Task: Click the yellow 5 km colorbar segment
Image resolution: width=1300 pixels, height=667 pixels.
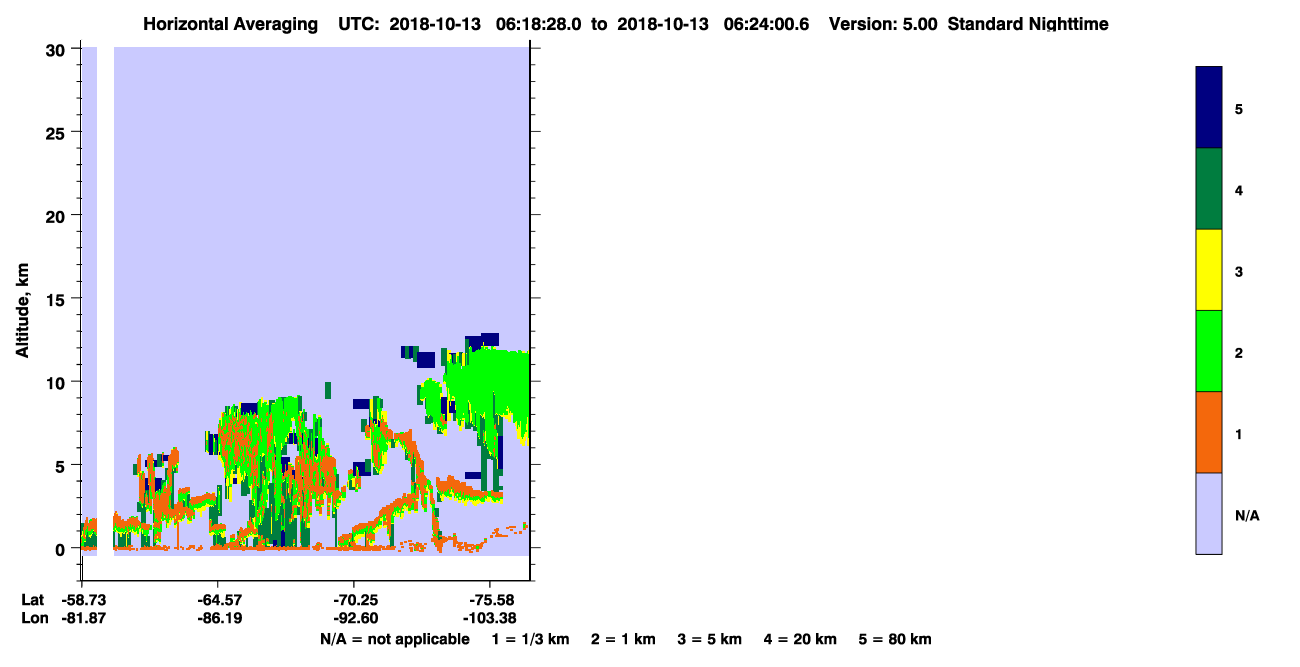Action: [1209, 270]
